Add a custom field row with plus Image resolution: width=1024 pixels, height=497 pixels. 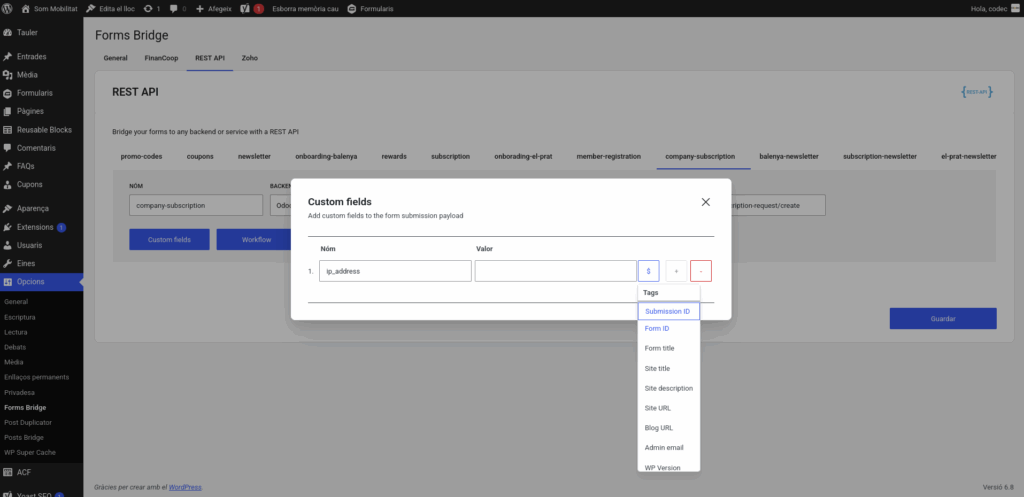[x=676, y=271]
